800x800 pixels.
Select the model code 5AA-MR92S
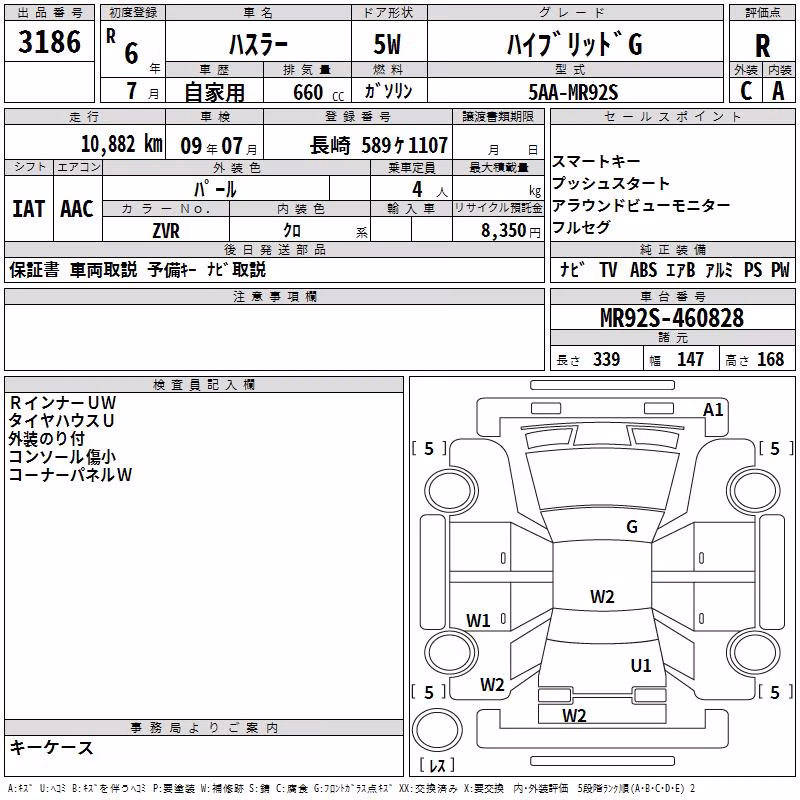pos(573,92)
